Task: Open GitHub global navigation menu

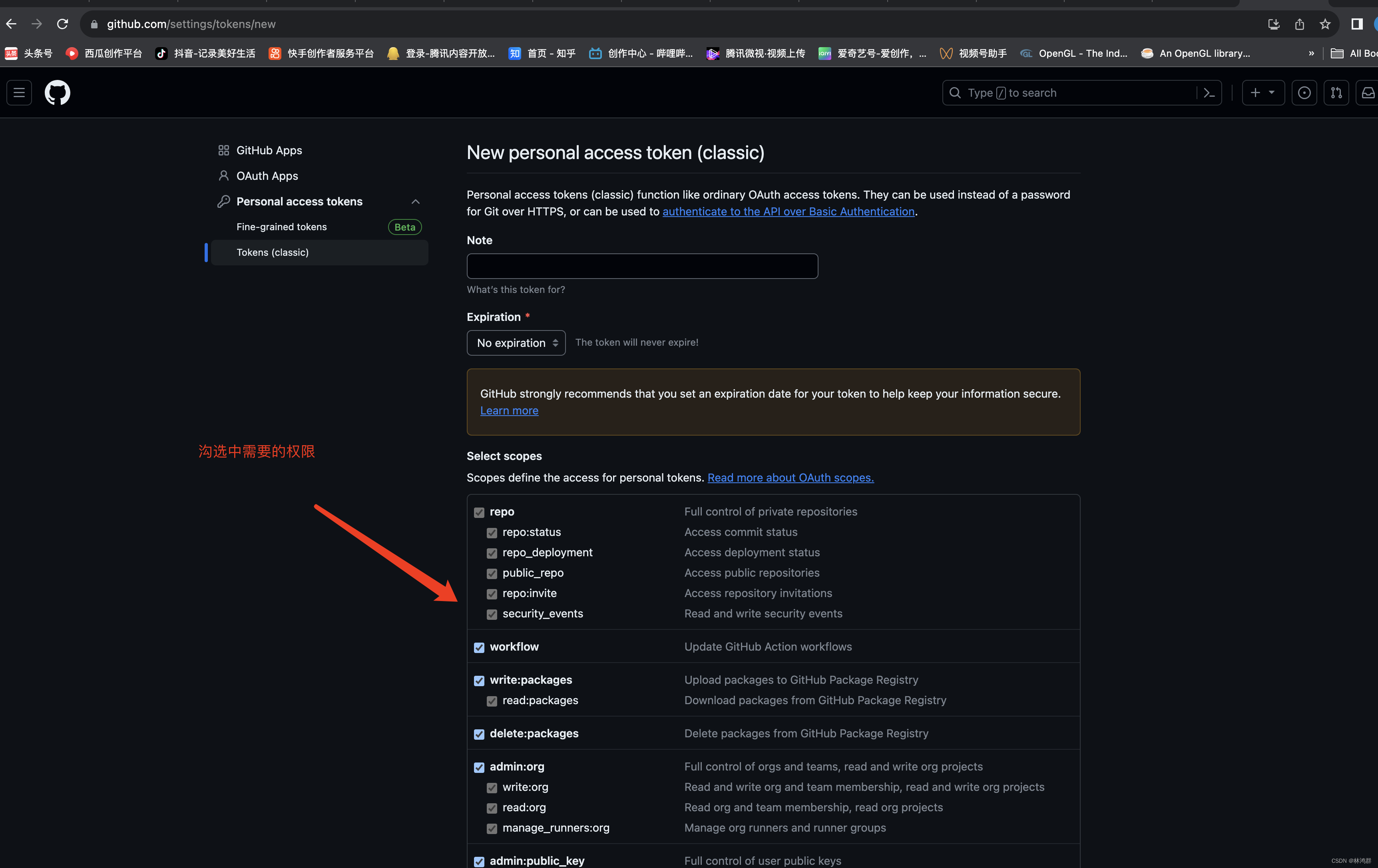Action: pos(19,93)
